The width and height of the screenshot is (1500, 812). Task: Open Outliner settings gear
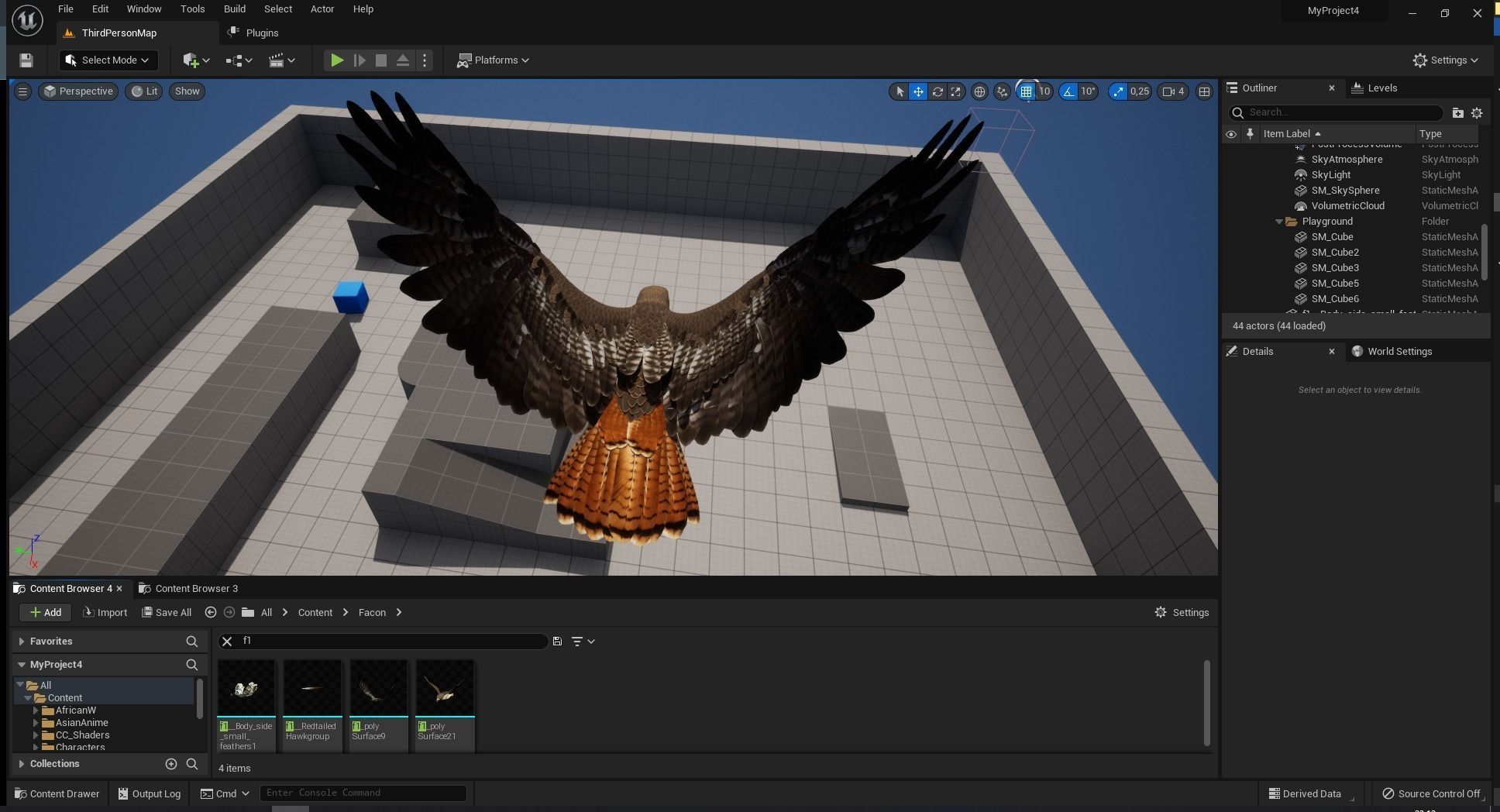(x=1477, y=113)
